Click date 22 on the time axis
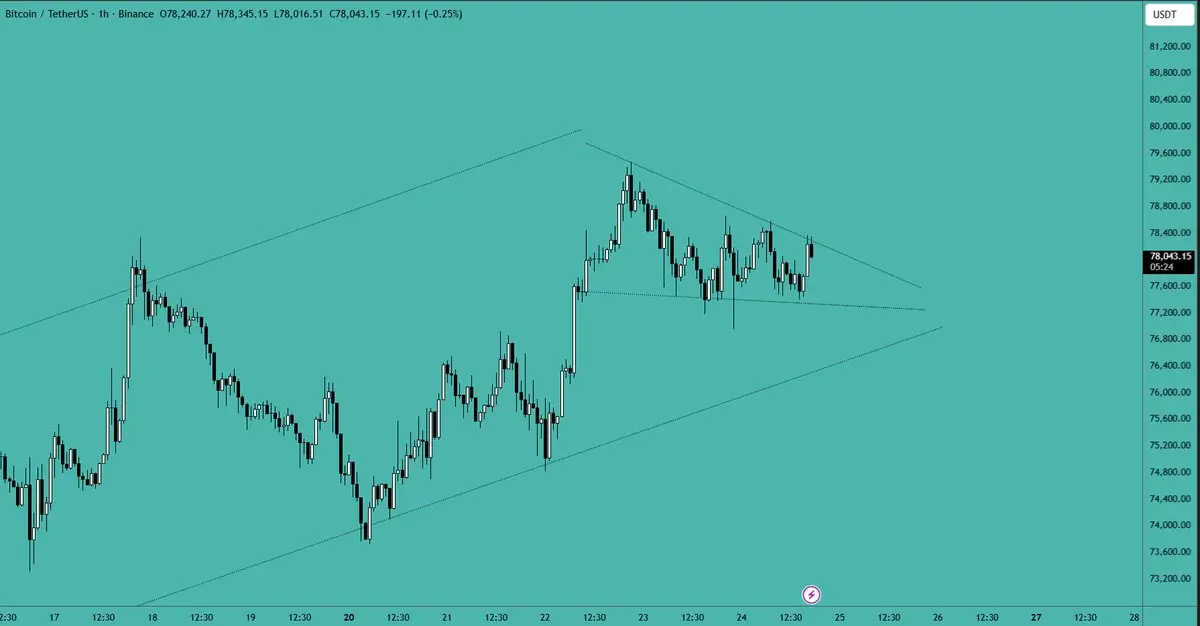The image size is (1200, 626). pyautogui.click(x=545, y=617)
